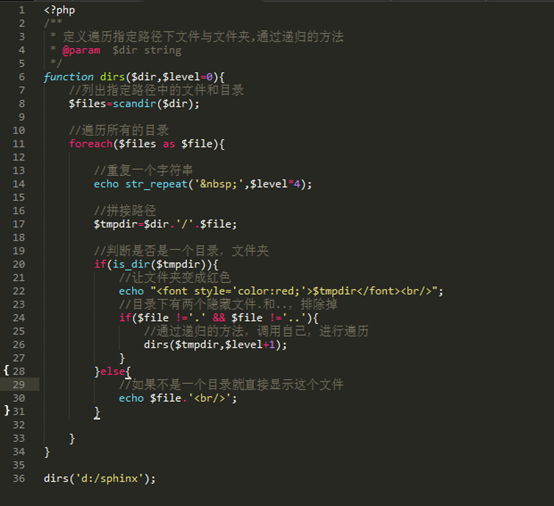Click the comment on line 21 about red folders
This screenshot has height=506, width=554.
[175, 278]
